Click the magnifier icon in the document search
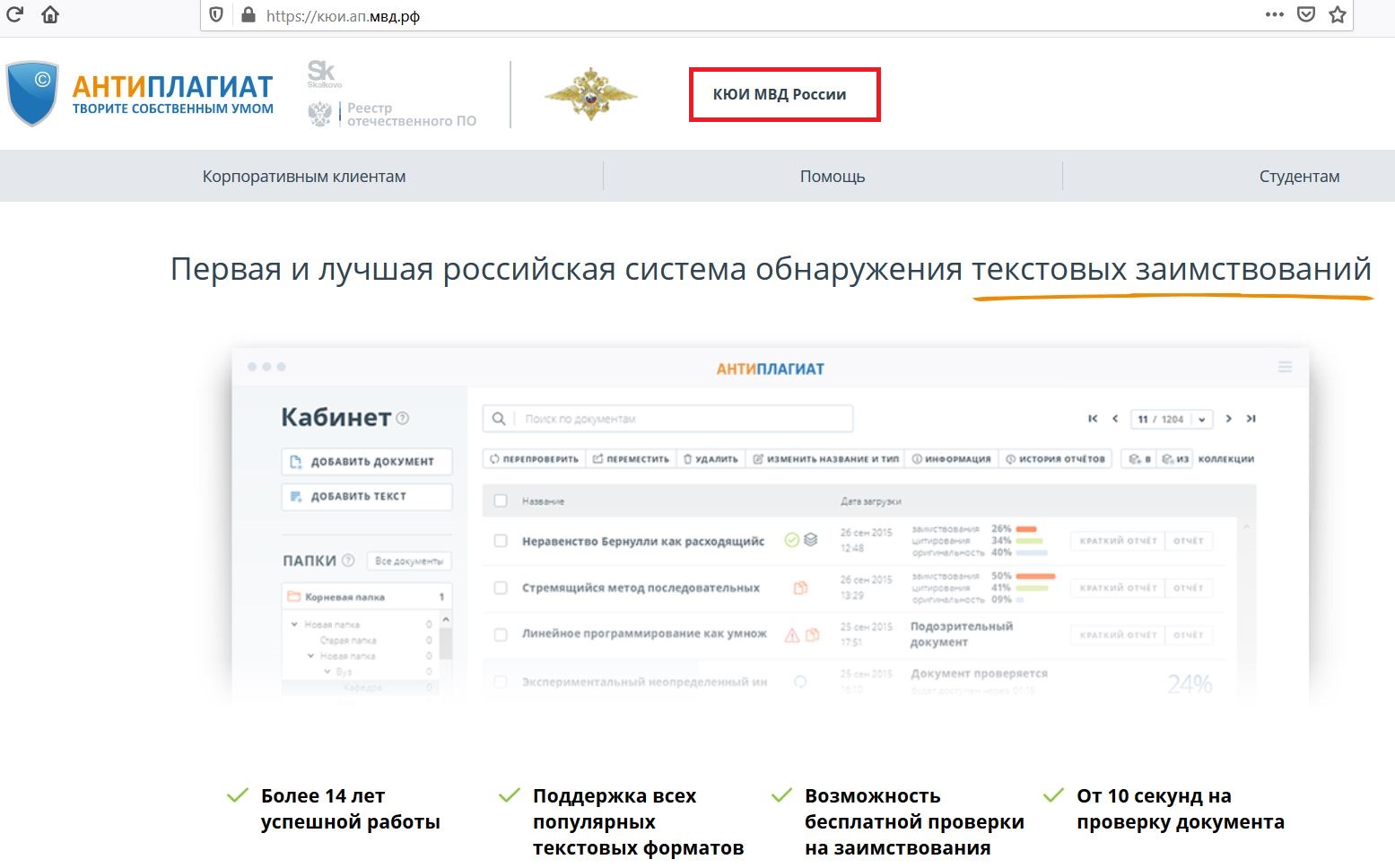The width and height of the screenshot is (1395, 868). coord(499,419)
